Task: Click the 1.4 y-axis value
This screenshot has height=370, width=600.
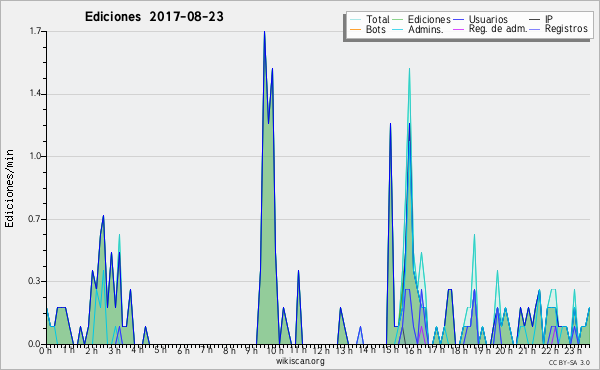Action: [x=35, y=94]
